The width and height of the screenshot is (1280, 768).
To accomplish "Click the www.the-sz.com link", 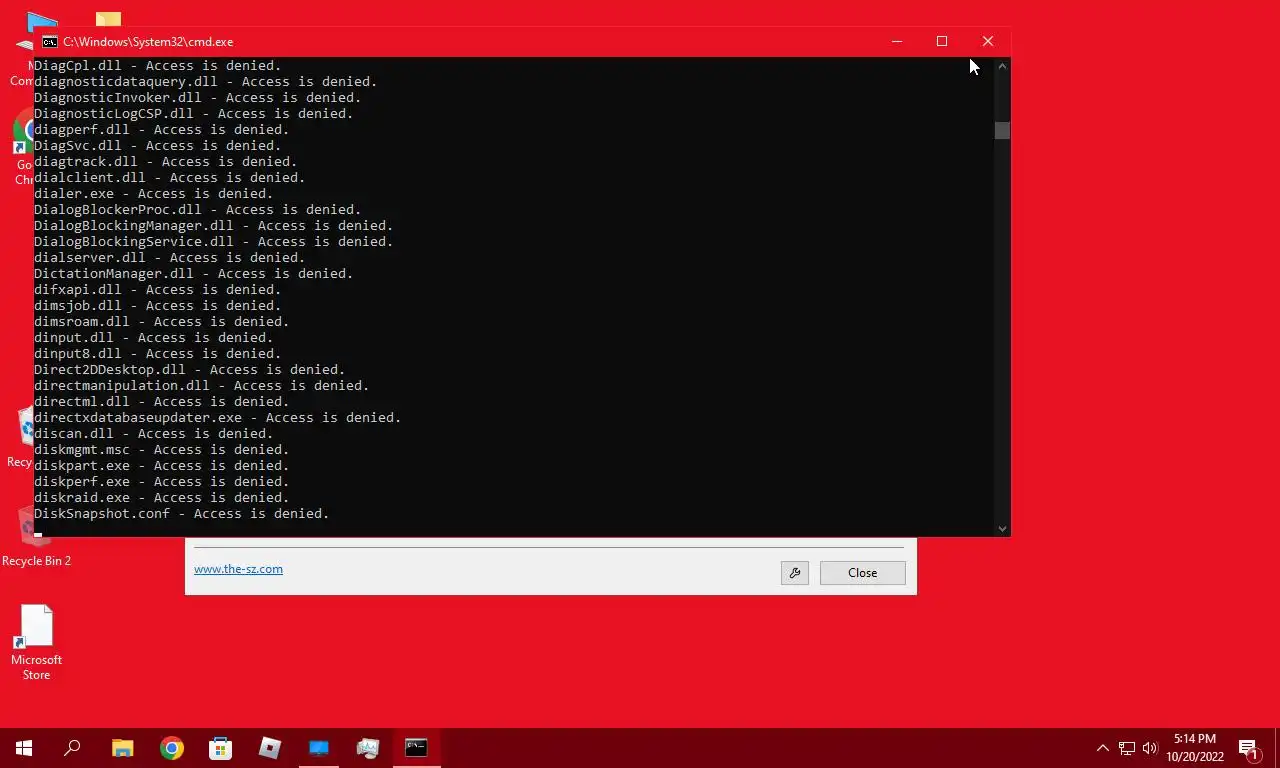I will coord(238,569).
